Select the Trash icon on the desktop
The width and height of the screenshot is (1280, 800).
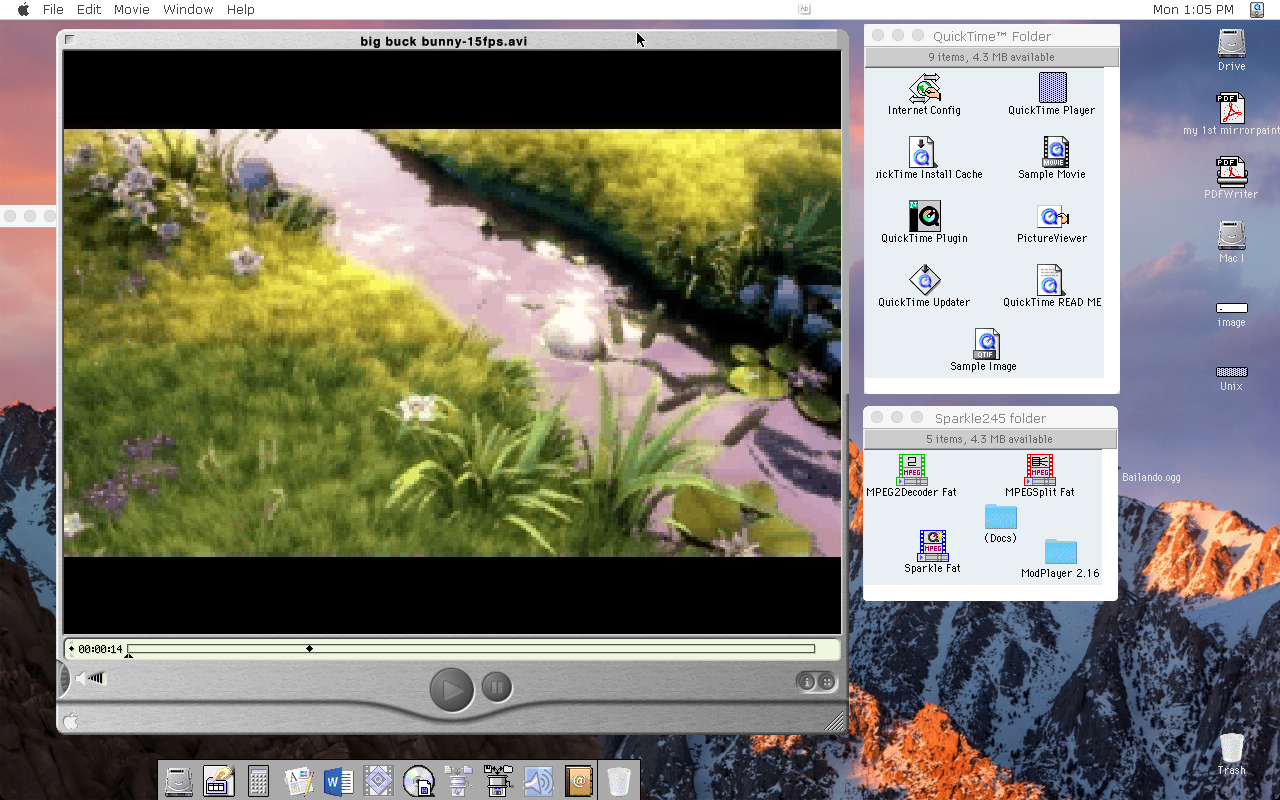1232,748
